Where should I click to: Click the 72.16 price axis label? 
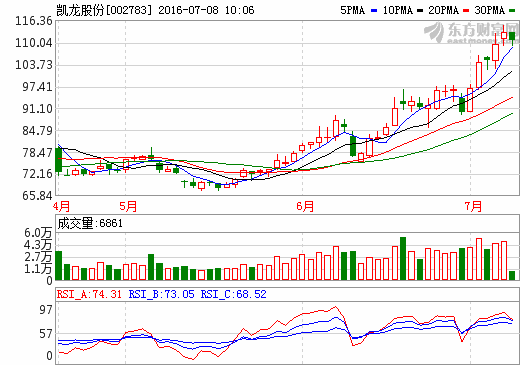(37, 174)
